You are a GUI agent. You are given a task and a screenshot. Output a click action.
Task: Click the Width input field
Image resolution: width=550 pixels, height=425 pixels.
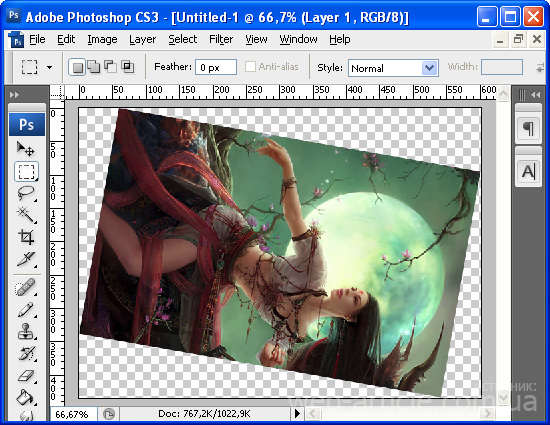tap(502, 67)
